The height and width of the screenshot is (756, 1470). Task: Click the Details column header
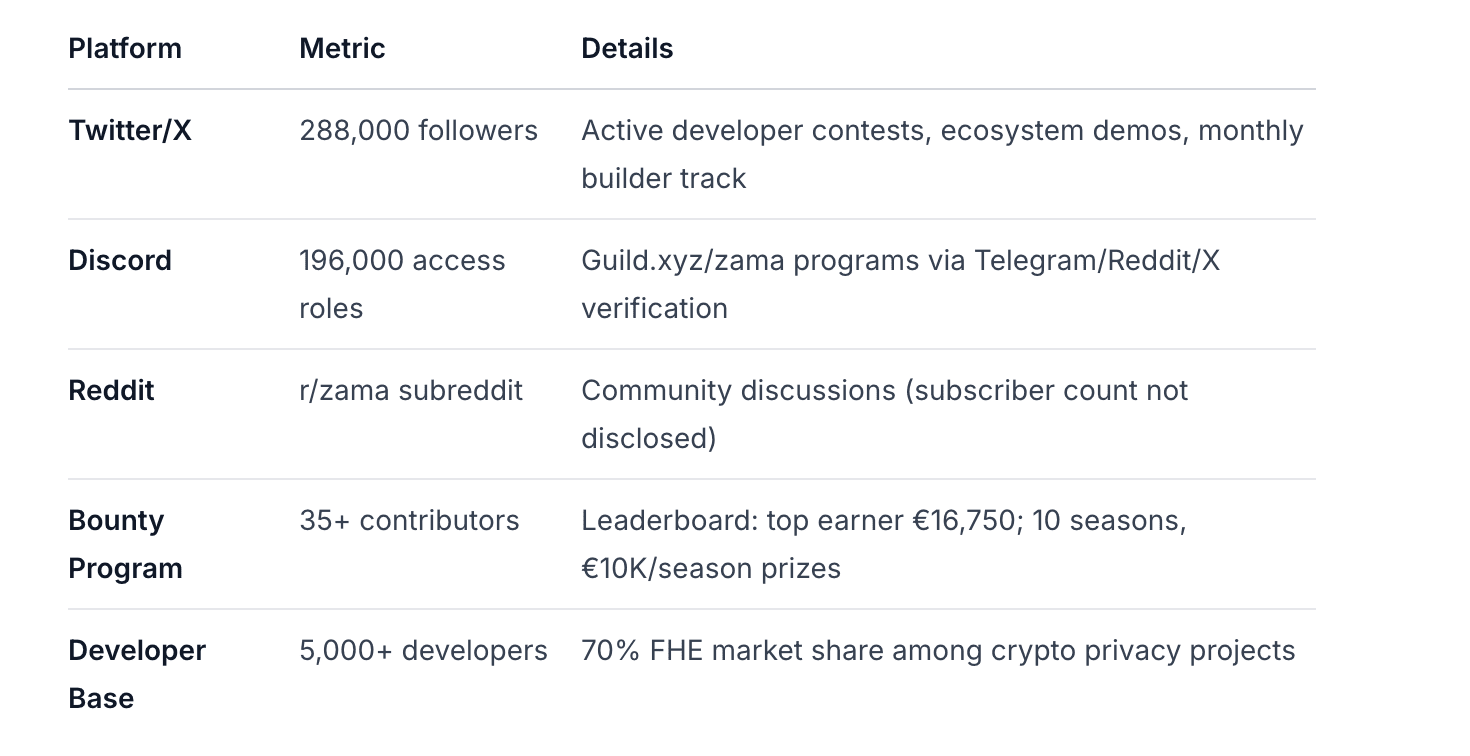(627, 48)
